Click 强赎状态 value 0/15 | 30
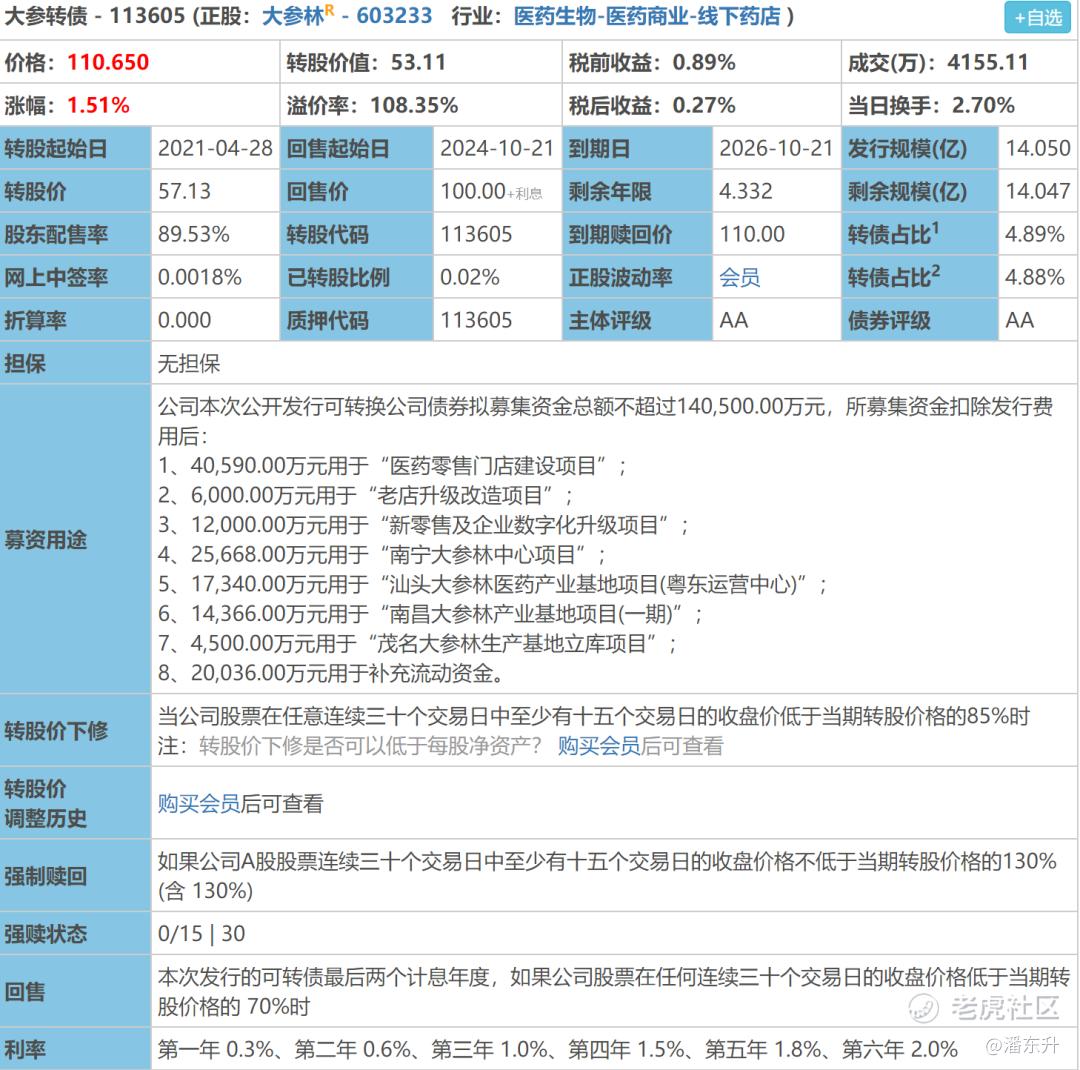Image resolution: width=1080 pixels, height=1070 pixels. click(201, 934)
